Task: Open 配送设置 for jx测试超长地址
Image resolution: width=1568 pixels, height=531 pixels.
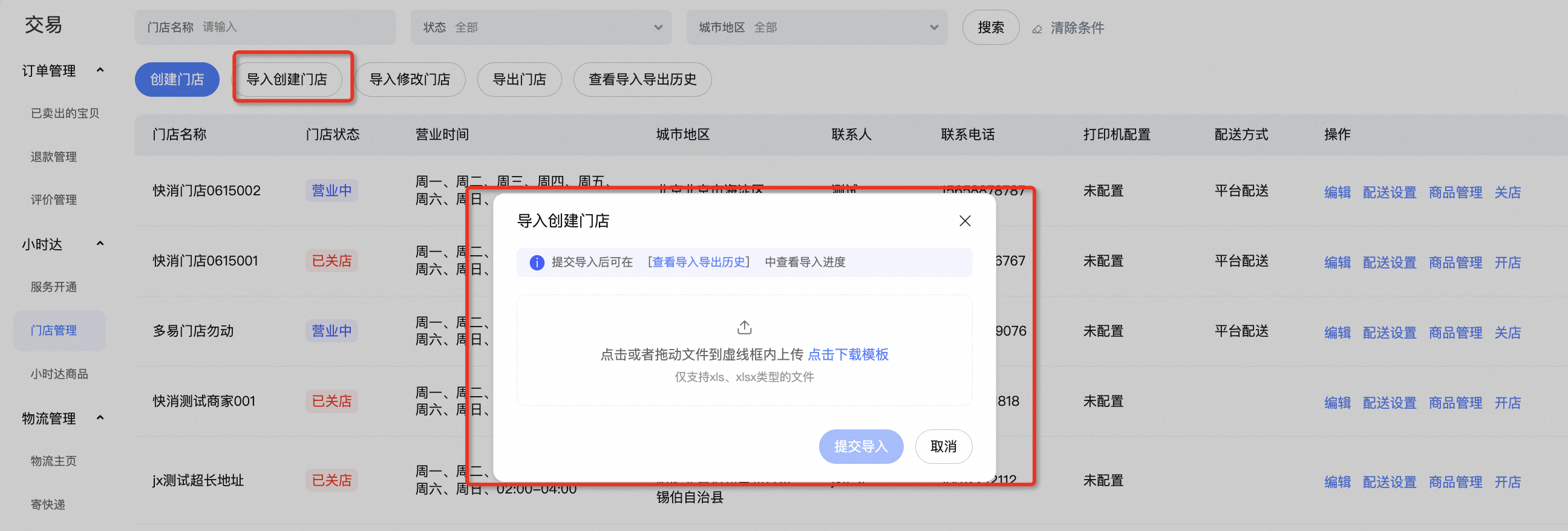Action: (1389, 482)
